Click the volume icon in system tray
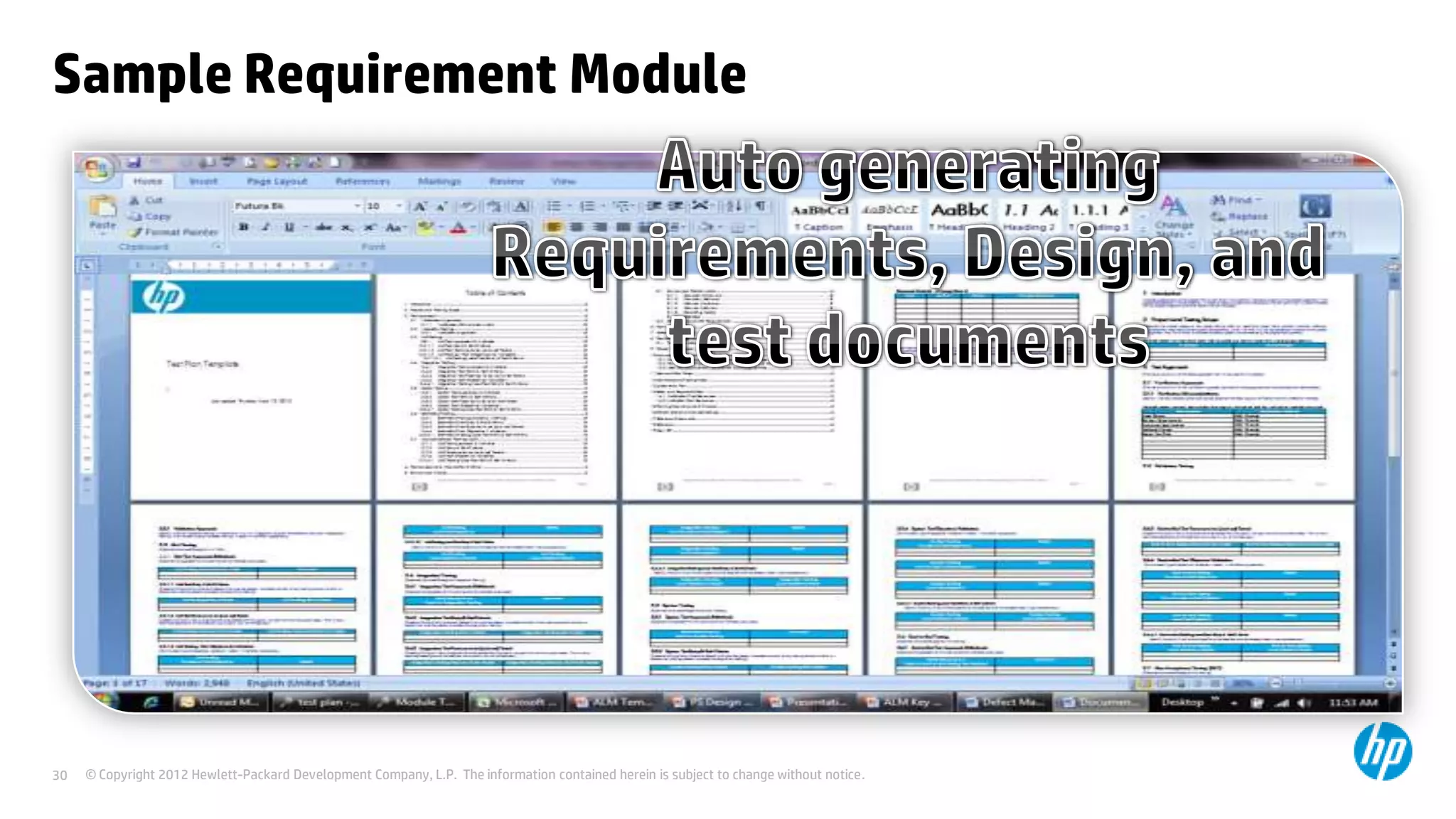Screen dimensions: 1456x819 (x=1304, y=703)
